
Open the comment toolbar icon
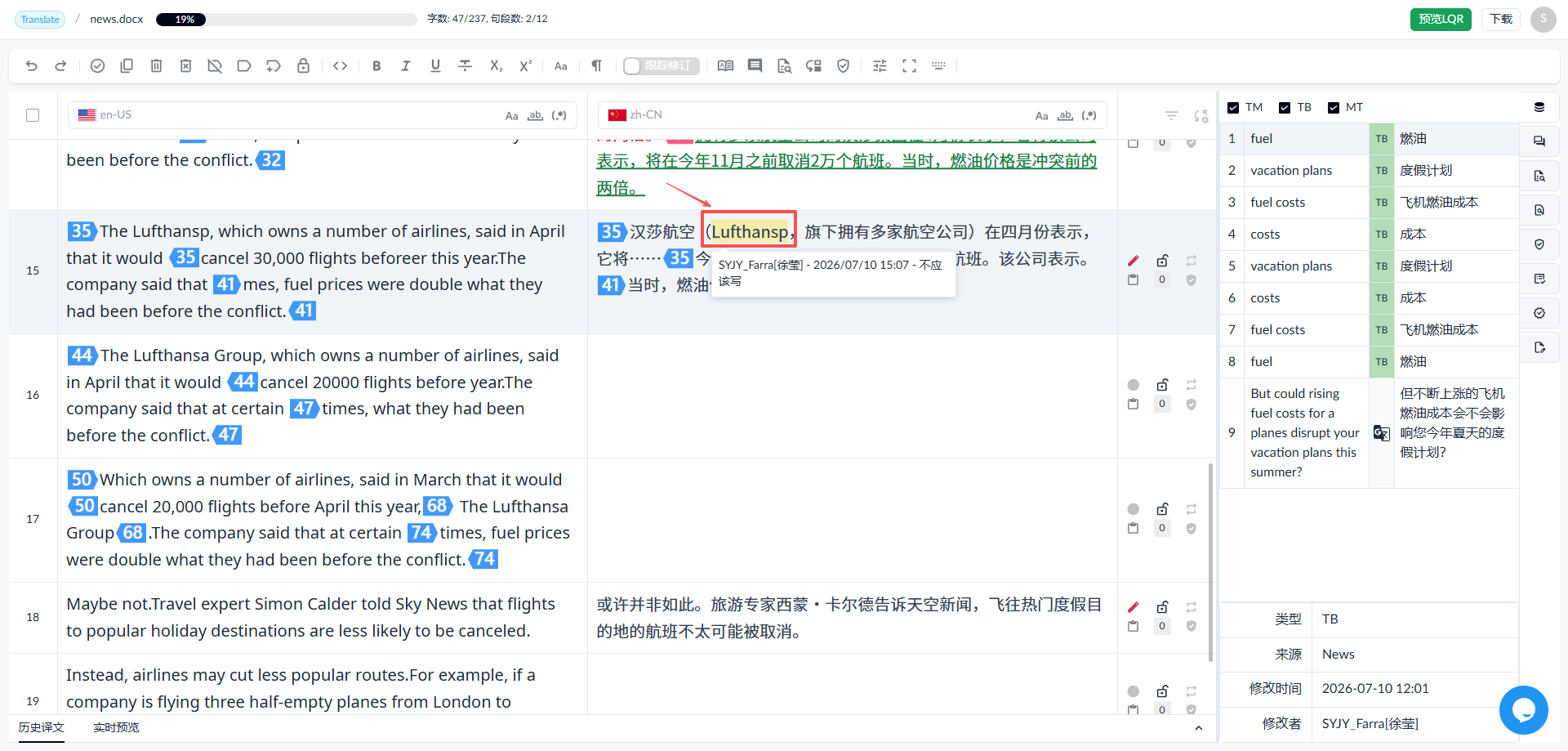(x=755, y=66)
